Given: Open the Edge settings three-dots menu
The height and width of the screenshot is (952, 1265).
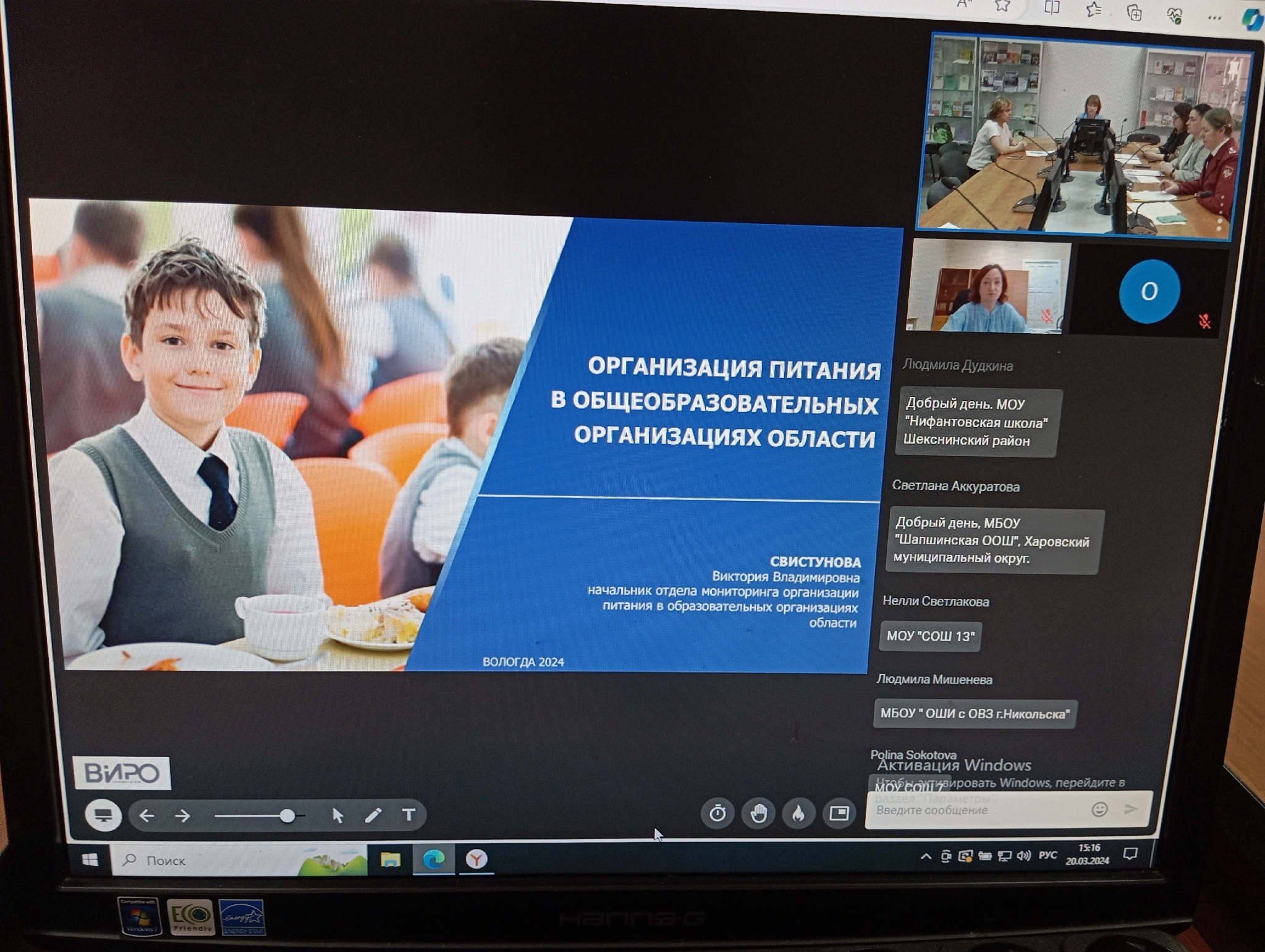Looking at the screenshot, I should pos(1214,18).
